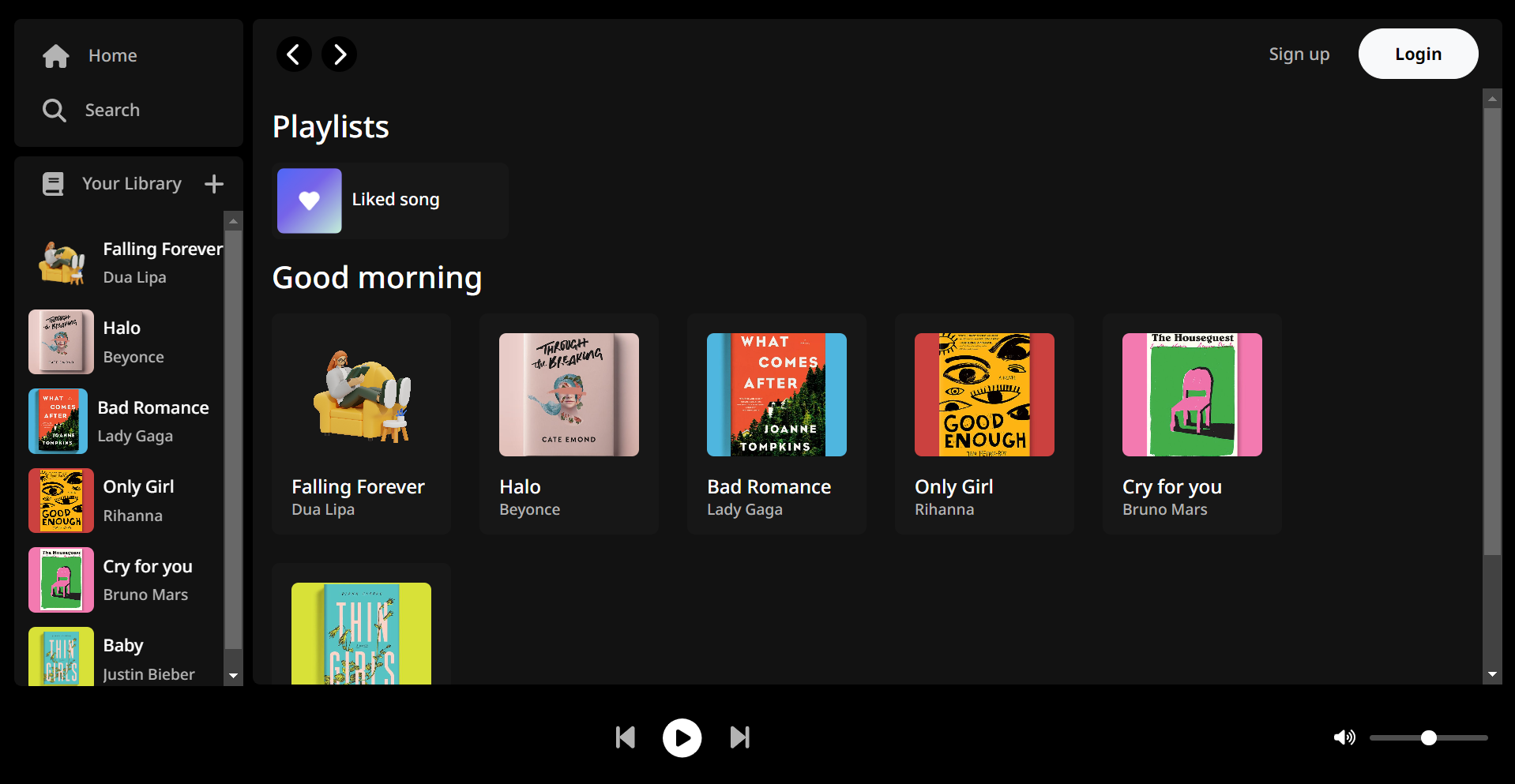This screenshot has width=1515, height=784.
Task: Click the library list scrollbar thumb
Action: [233, 440]
